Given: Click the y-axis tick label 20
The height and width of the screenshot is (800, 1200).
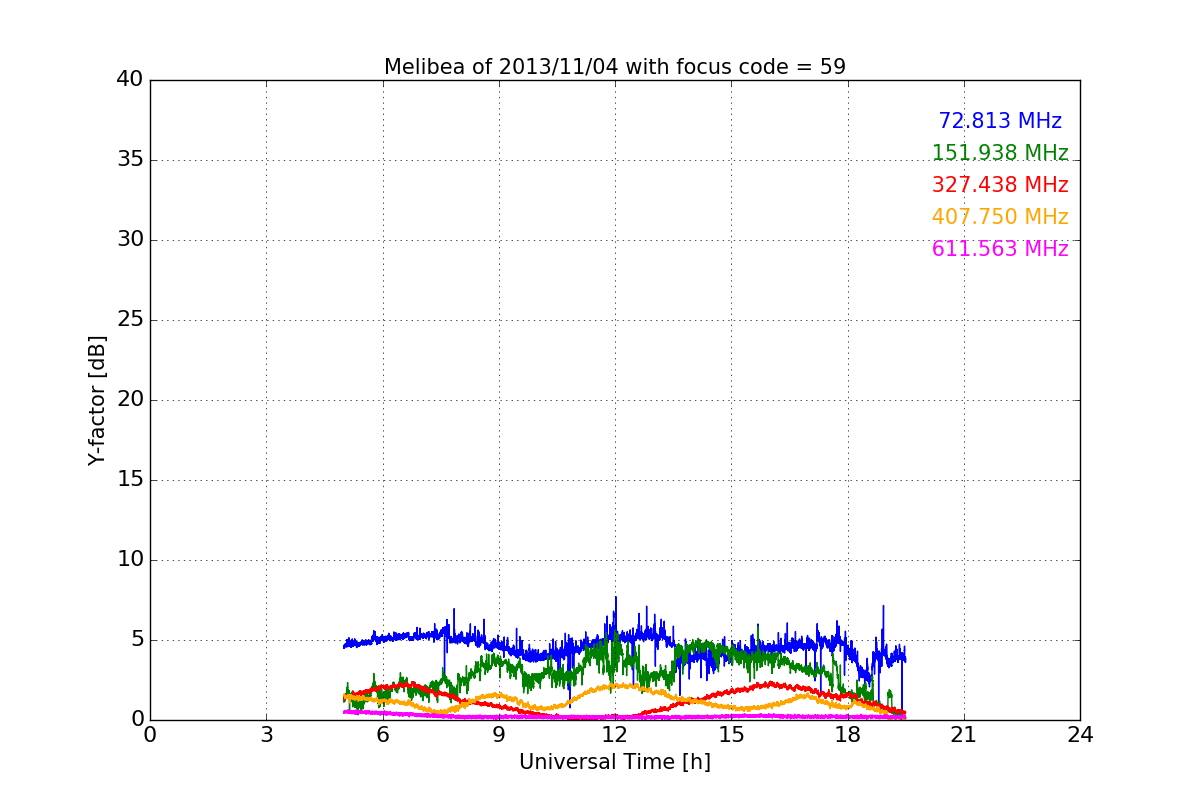Looking at the screenshot, I should (x=130, y=400).
